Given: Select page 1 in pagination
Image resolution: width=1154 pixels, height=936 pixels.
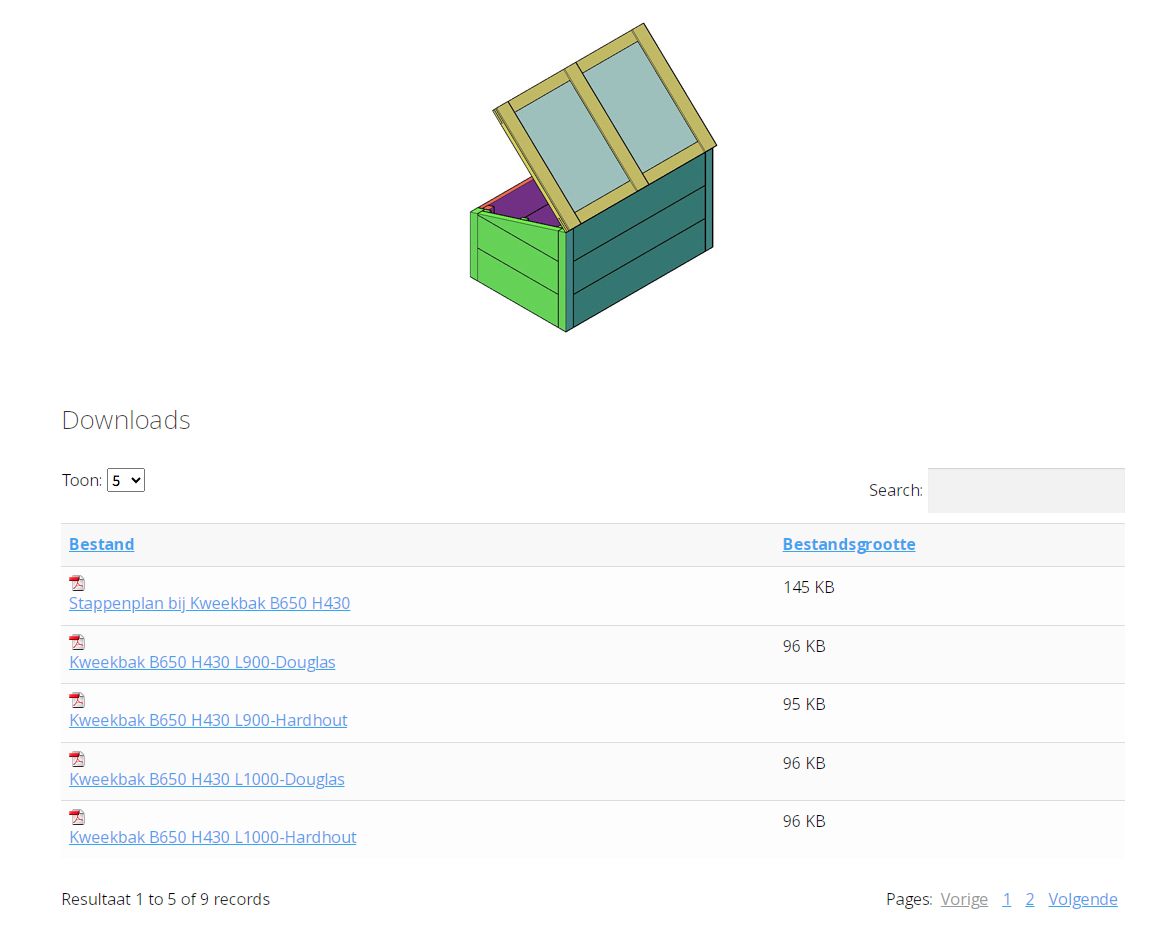Looking at the screenshot, I should tap(1007, 899).
